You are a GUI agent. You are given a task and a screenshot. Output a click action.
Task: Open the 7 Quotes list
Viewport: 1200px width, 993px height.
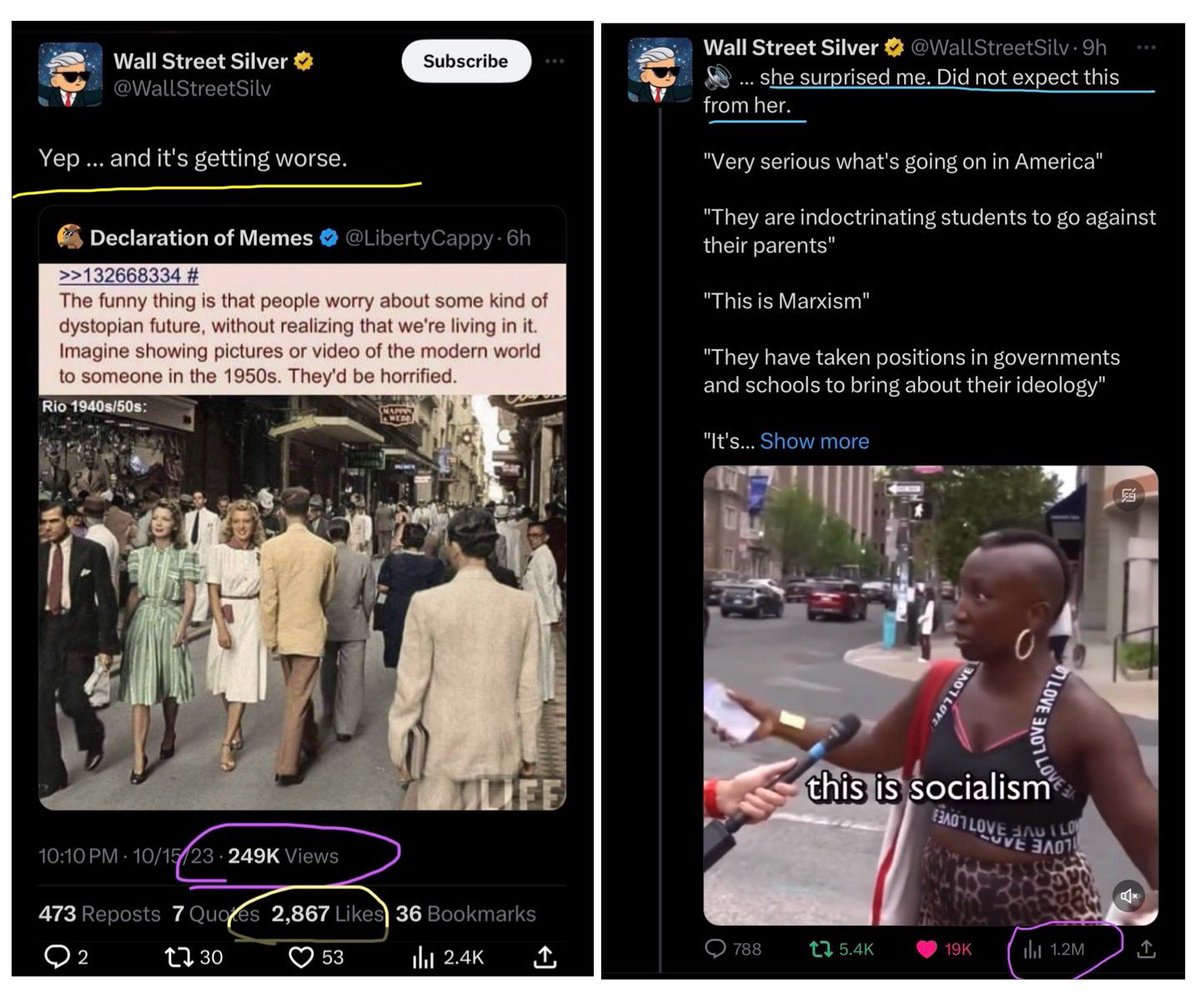click(215, 914)
